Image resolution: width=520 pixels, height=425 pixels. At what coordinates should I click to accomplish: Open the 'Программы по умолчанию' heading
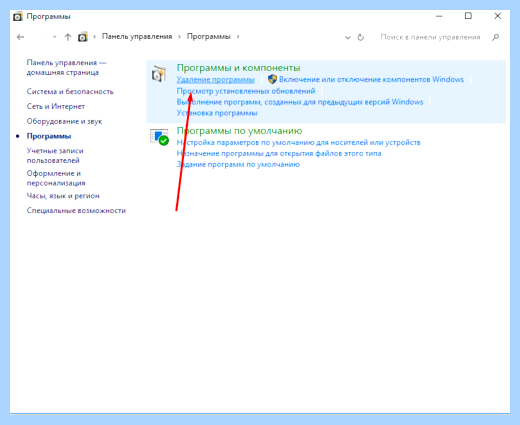(x=239, y=131)
